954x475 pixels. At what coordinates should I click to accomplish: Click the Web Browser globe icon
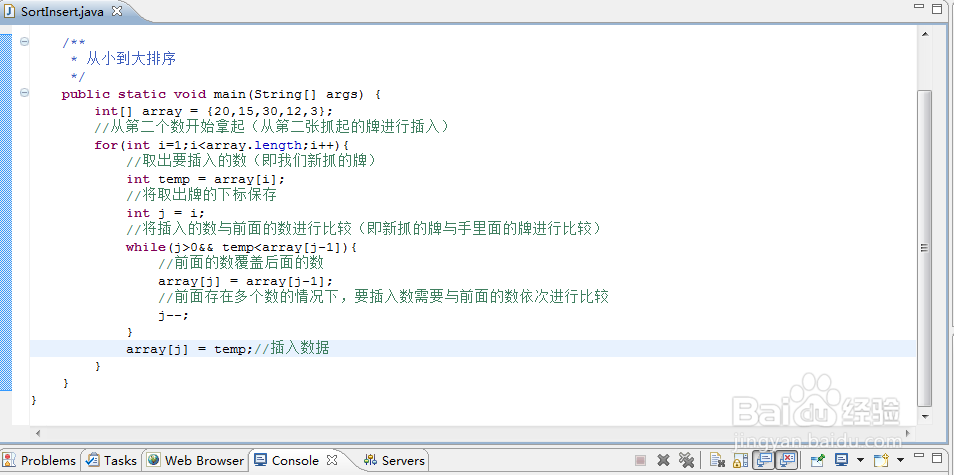tap(154, 460)
